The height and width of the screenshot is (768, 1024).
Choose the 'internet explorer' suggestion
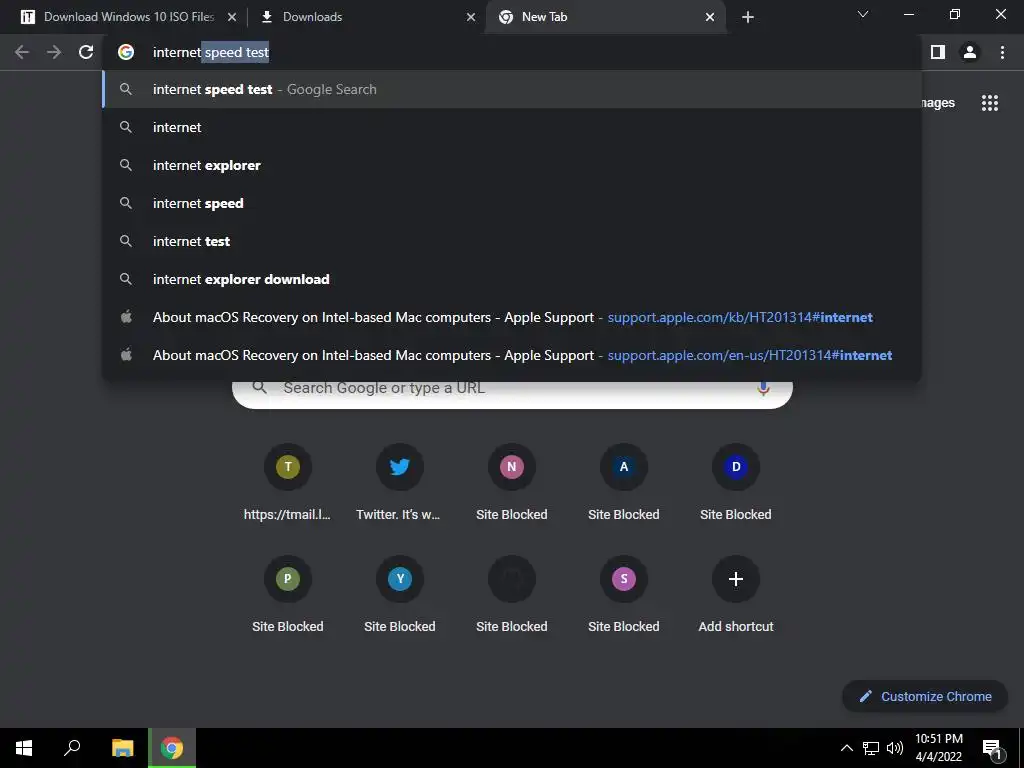tap(512, 165)
